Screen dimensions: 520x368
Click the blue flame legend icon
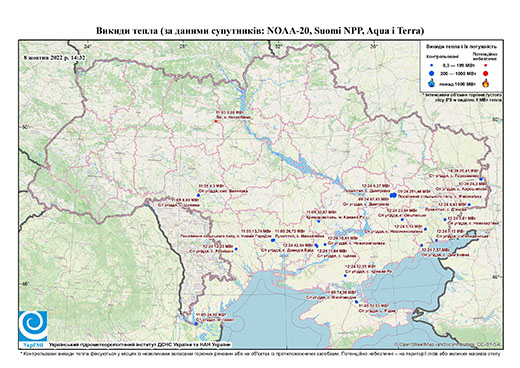(x=432, y=83)
